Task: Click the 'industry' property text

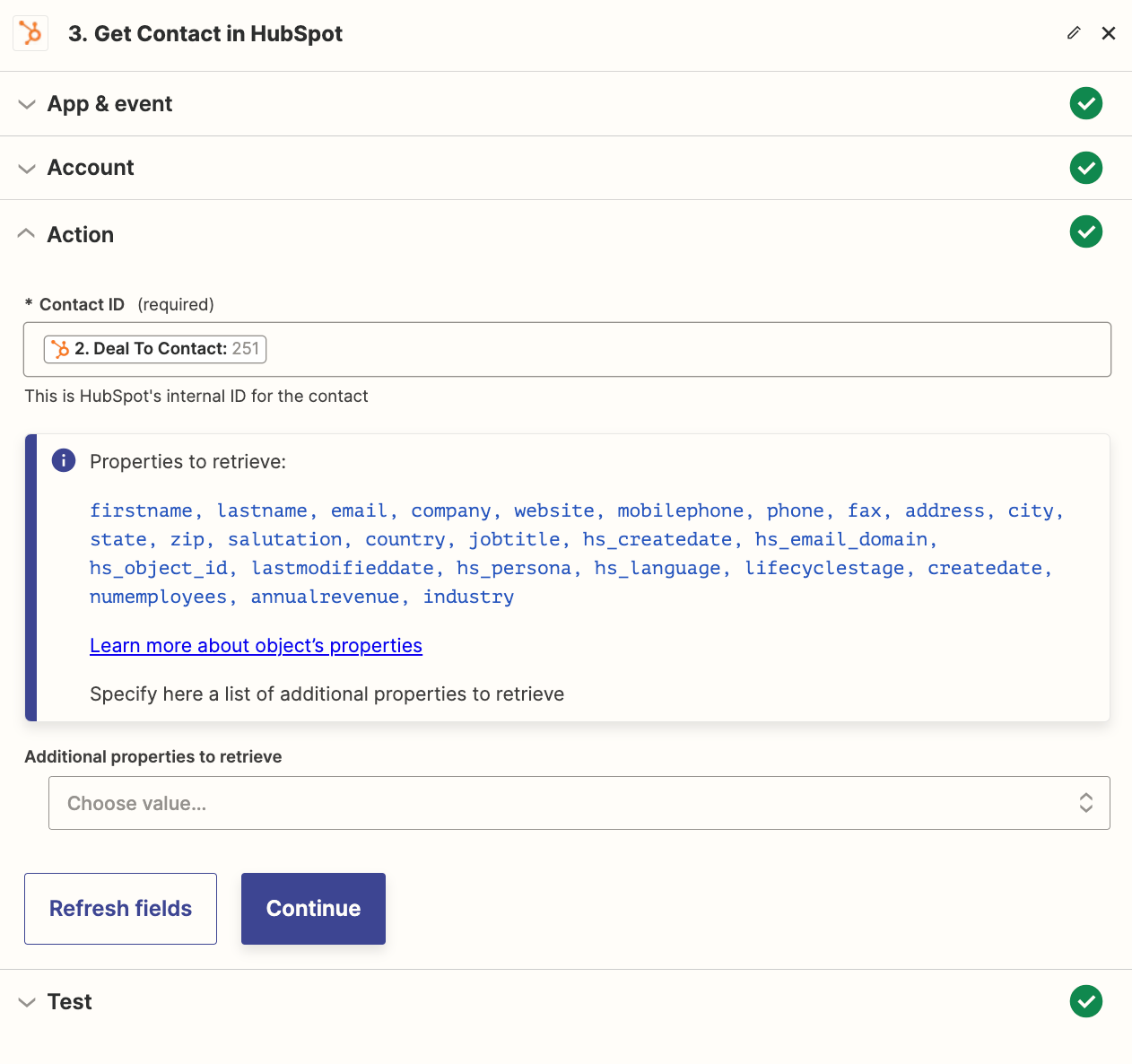Action: 468,597
